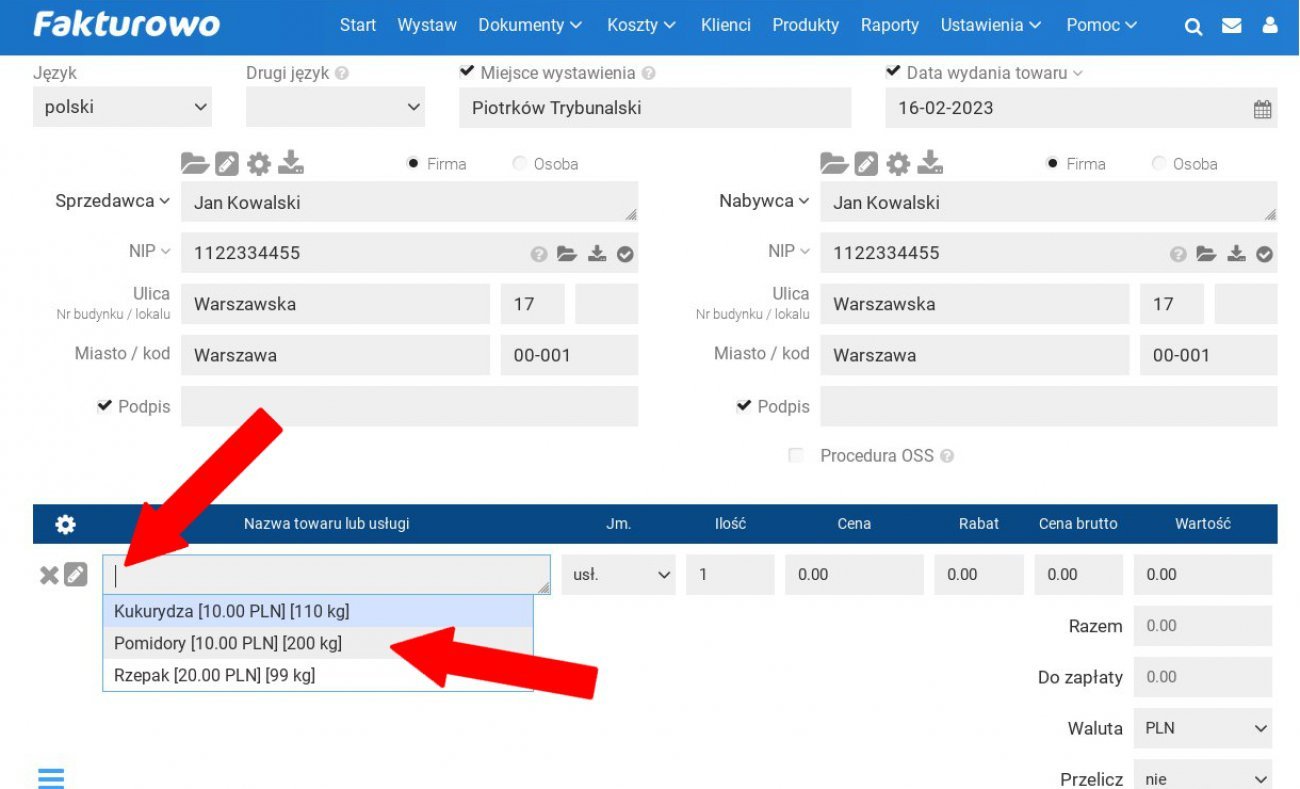Select Osoba radio for the seller
The width and height of the screenshot is (1300, 789).
click(519, 164)
